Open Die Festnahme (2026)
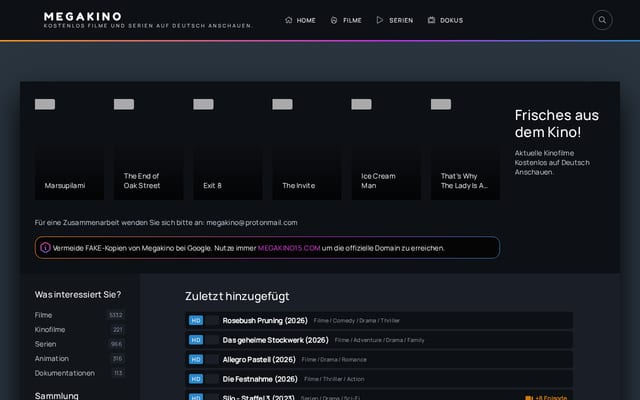Screen dimensions: 640x400 (260, 380)
